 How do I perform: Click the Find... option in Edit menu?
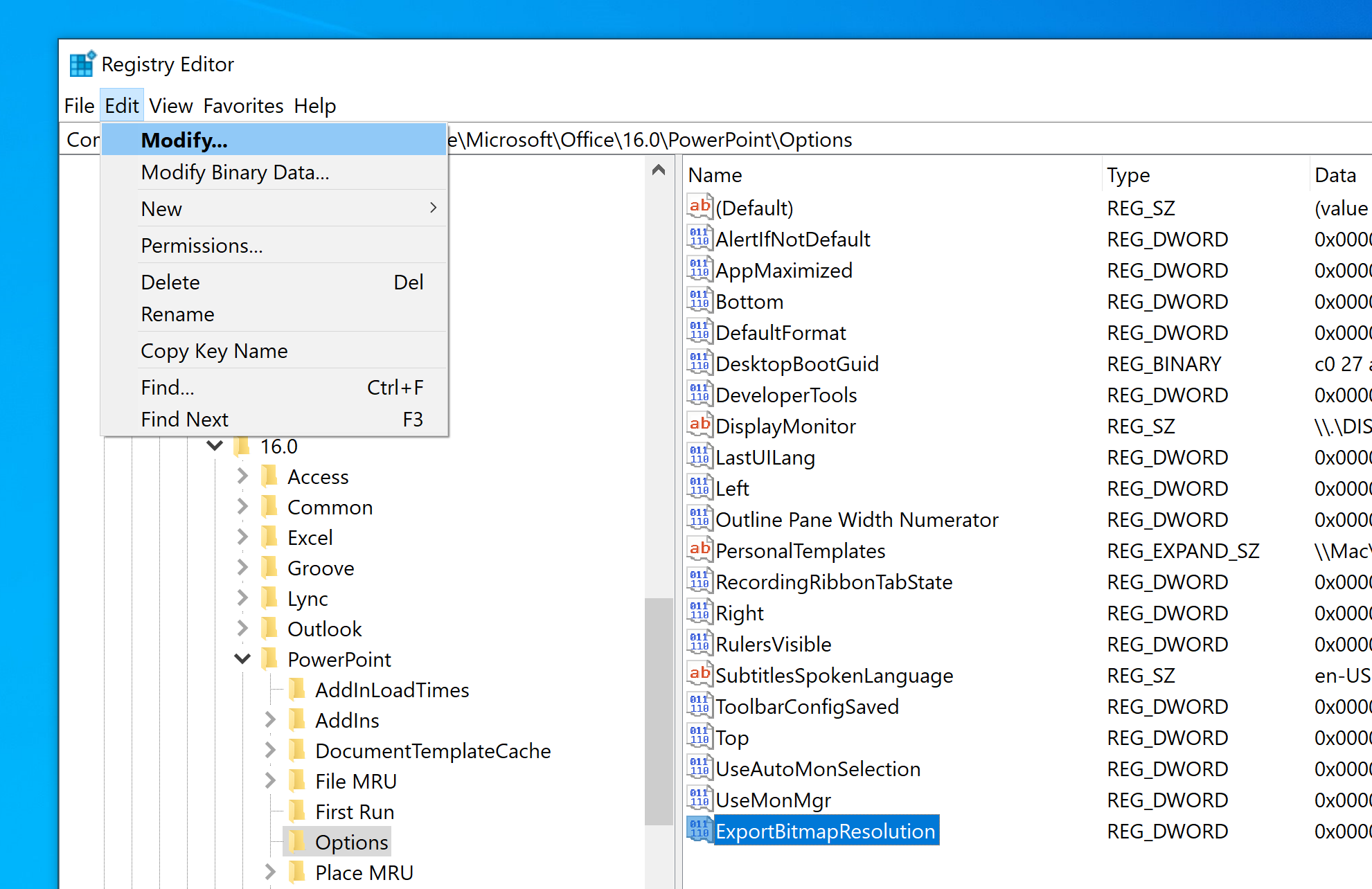click(x=167, y=387)
